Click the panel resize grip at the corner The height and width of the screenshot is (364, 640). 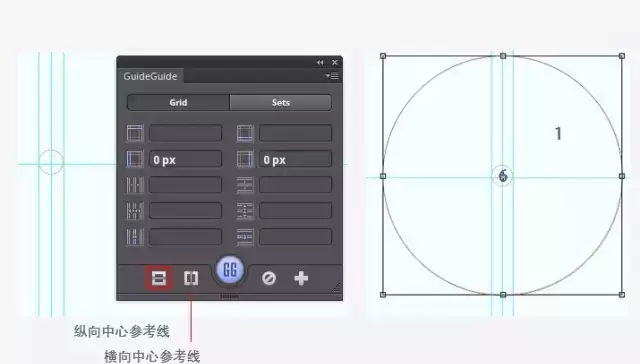pos(336,287)
